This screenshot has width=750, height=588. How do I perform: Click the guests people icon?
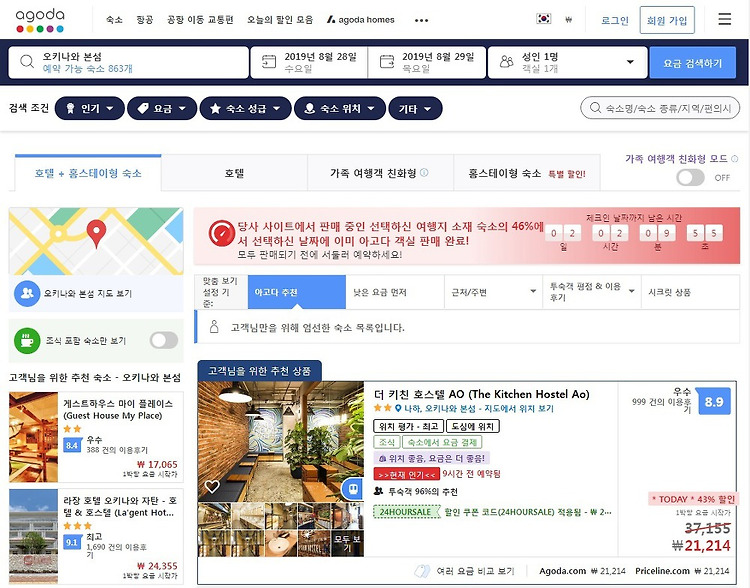[x=506, y=61]
